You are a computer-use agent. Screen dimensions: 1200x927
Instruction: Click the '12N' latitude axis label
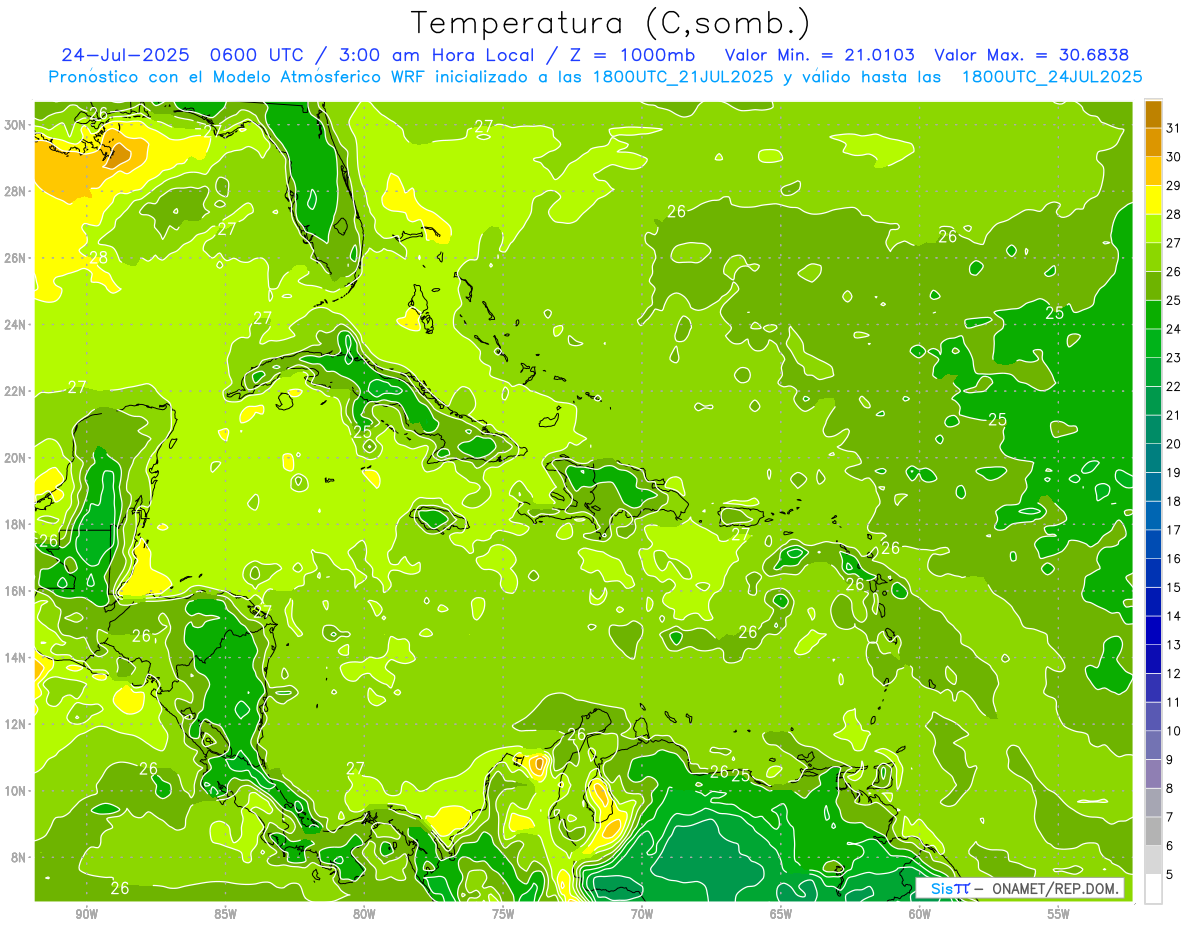tap(17, 724)
